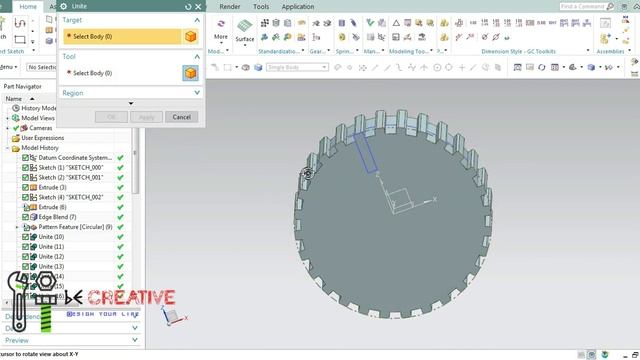This screenshot has width=640, height=360.
Task: Expand the Preview panel chevron in navigator
Action: 135,340
